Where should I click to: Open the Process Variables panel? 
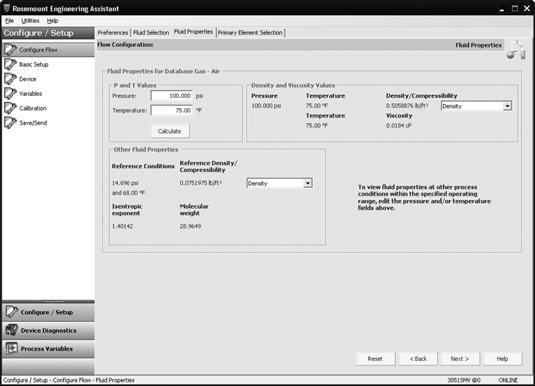(x=48, y=349)
